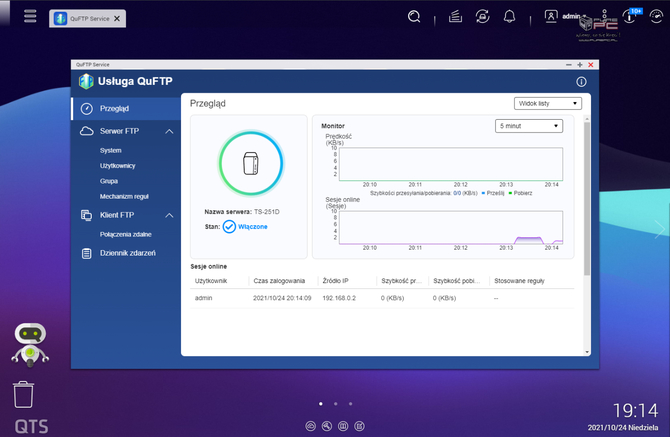Image resolution: width=670 pixels, height=437 pixels.
Task: Click the next desktop page arrow
Action: tap(659, 229)
